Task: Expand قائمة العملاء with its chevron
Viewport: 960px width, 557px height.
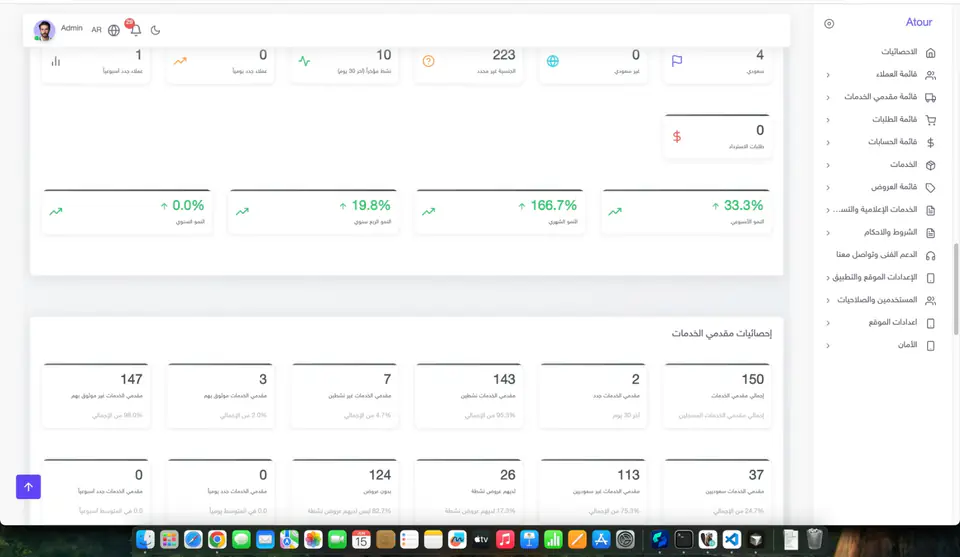Action: (x=828, y=75)
